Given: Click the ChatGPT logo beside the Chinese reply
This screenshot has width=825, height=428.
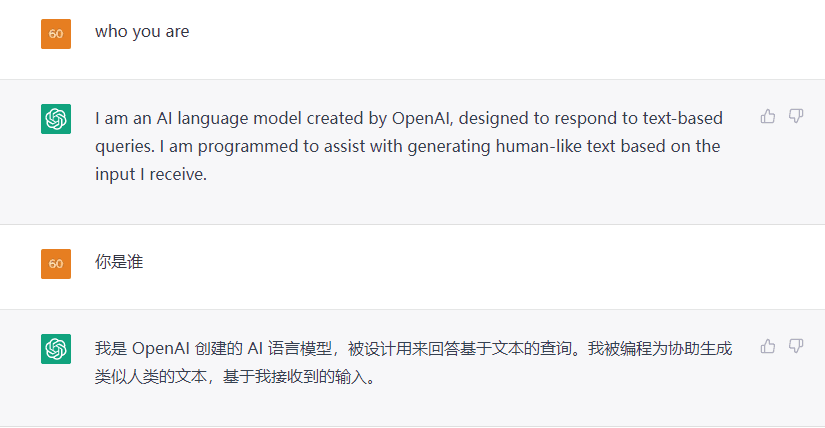Looking at the screenshot, I should click(x=56, y=349).
